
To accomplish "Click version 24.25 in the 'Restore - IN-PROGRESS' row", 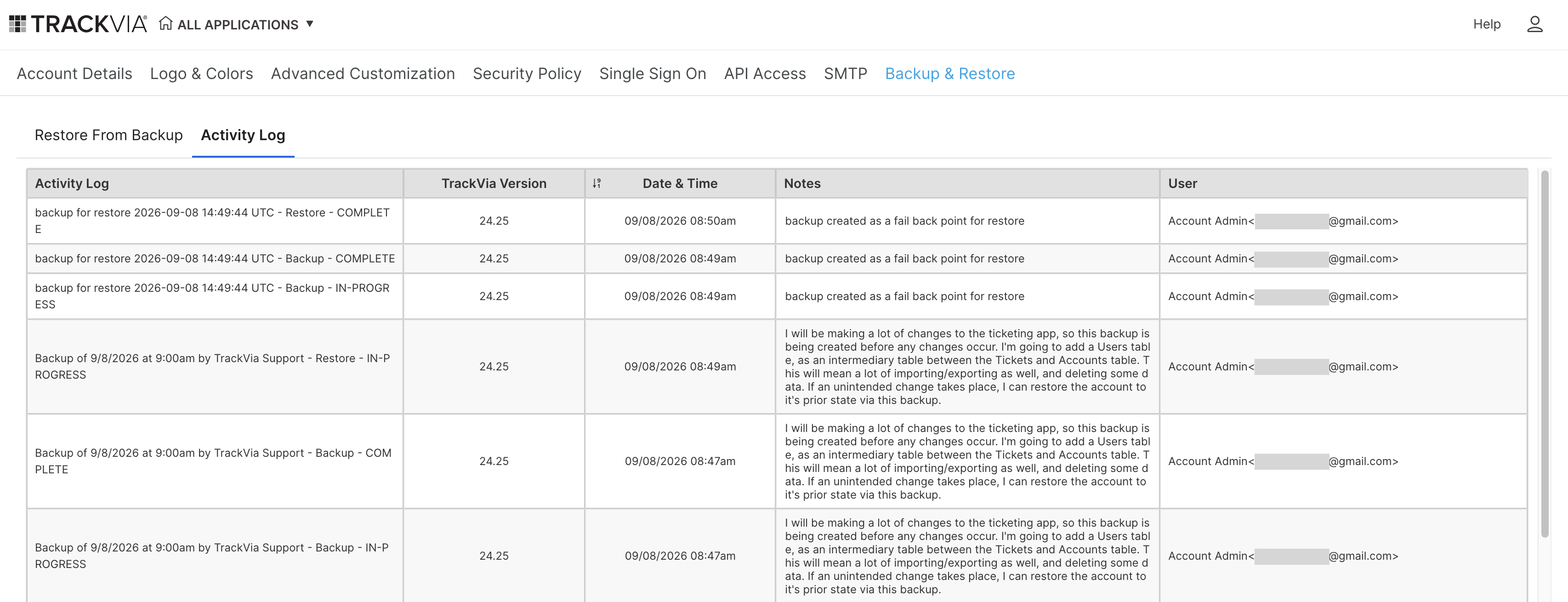I will 494,366.
